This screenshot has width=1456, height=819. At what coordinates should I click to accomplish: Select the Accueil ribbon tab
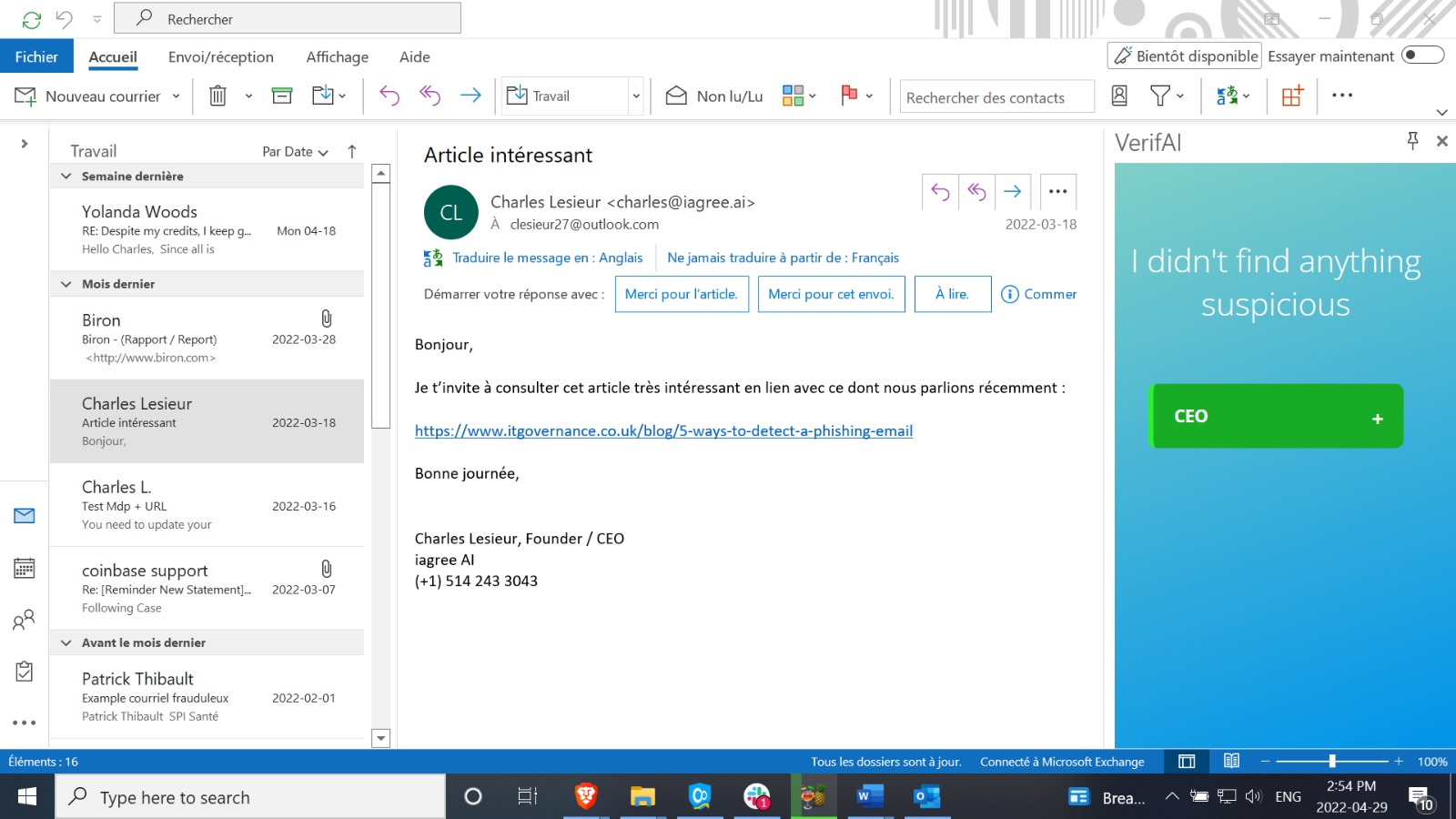[113, 57]
